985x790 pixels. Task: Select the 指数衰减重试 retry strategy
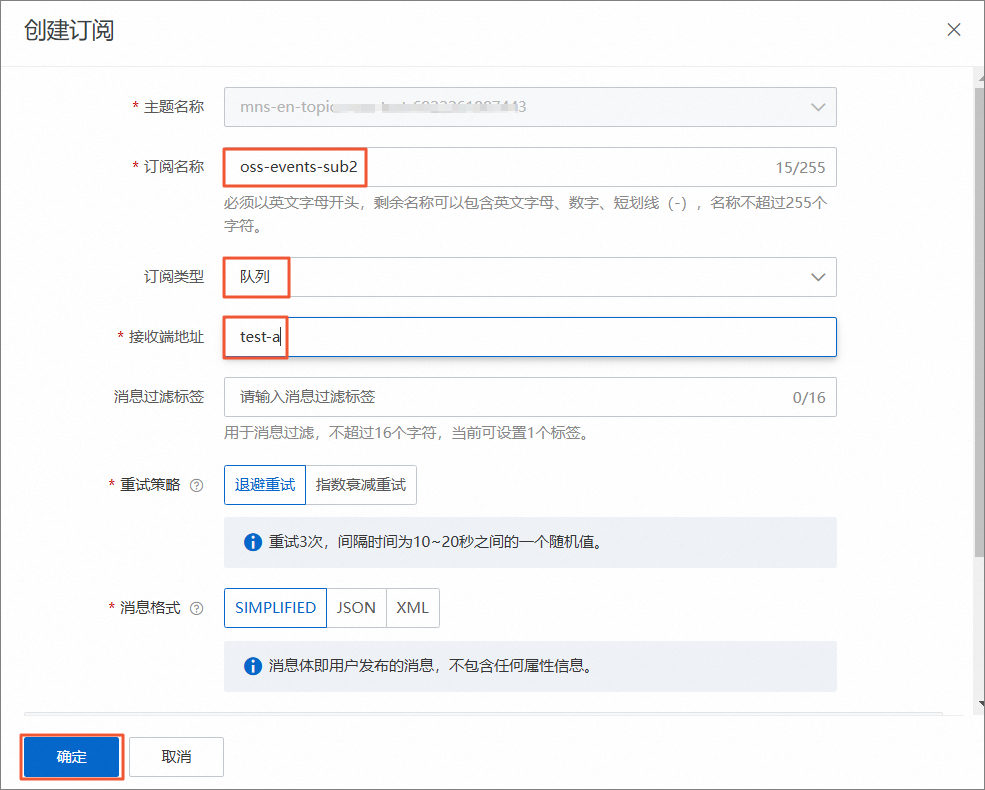[x=361, y=485]
